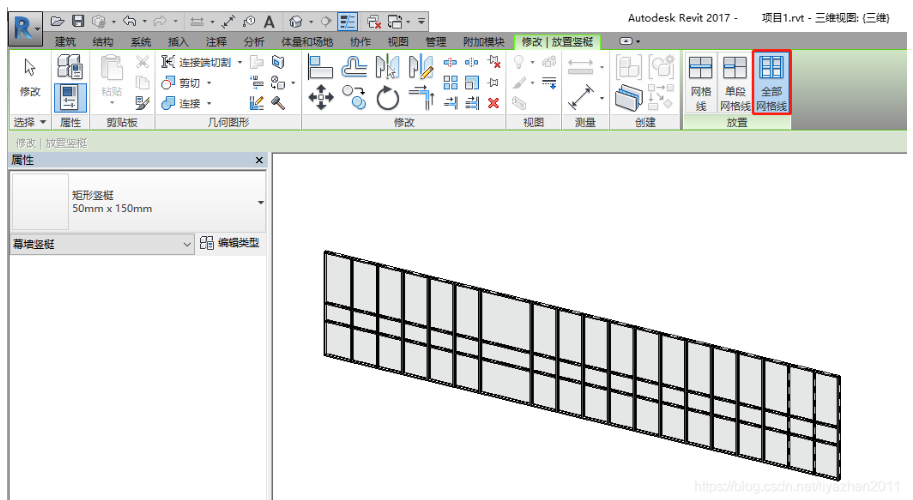Viewport: 913px width, 500px height.
Task: Click the 连接 join geometry tool
Action: click(x=182, y=103)
